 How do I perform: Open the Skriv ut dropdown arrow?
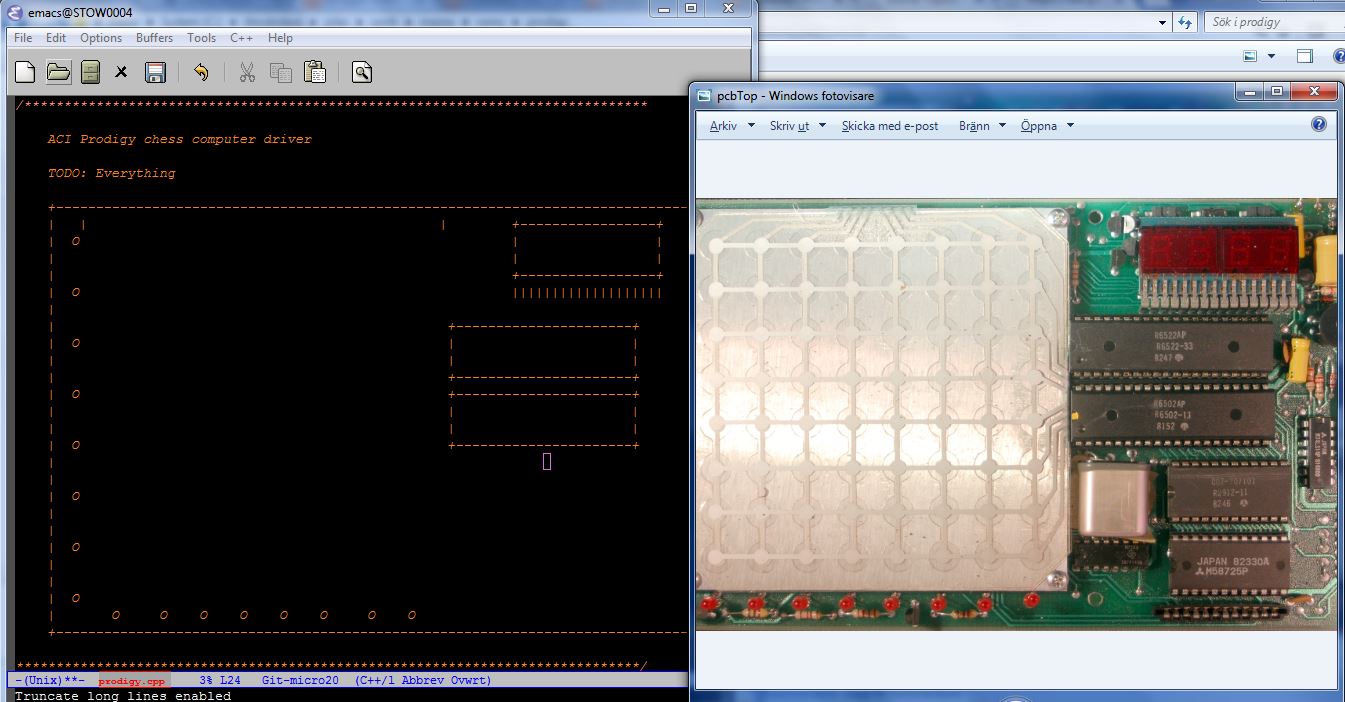tap(822, 125)
